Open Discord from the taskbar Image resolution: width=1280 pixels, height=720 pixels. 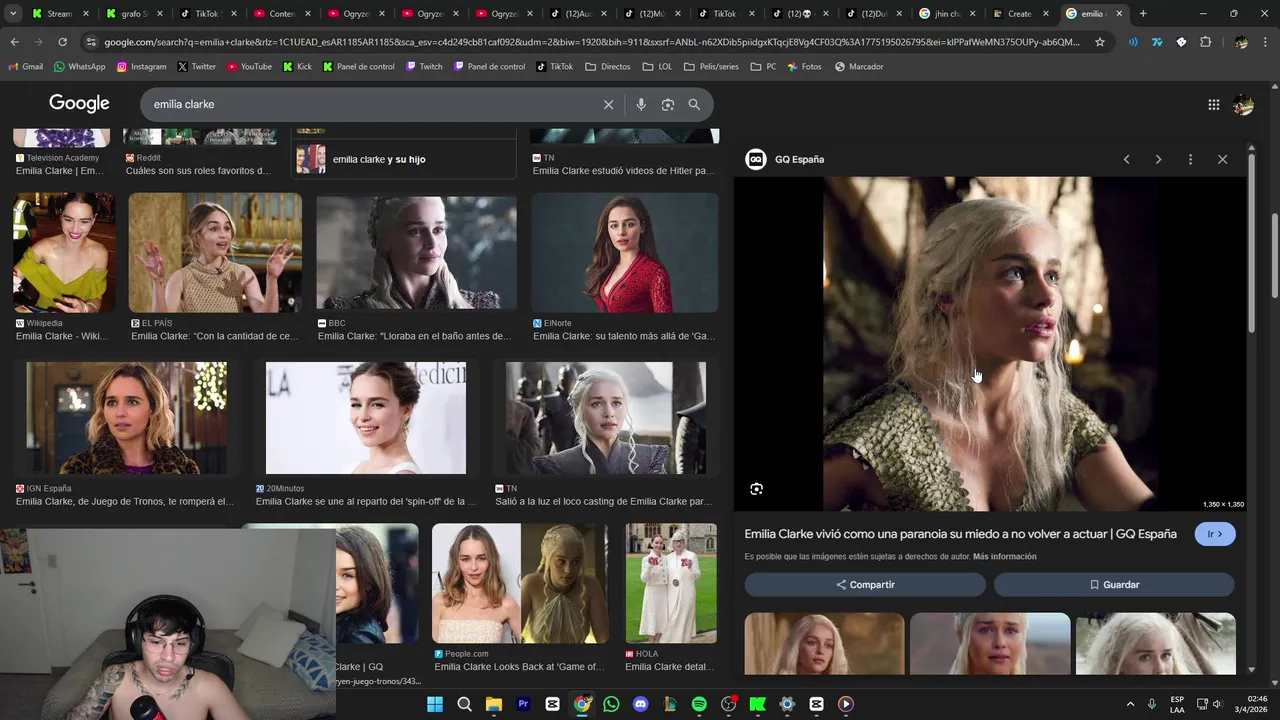point(641,704)
